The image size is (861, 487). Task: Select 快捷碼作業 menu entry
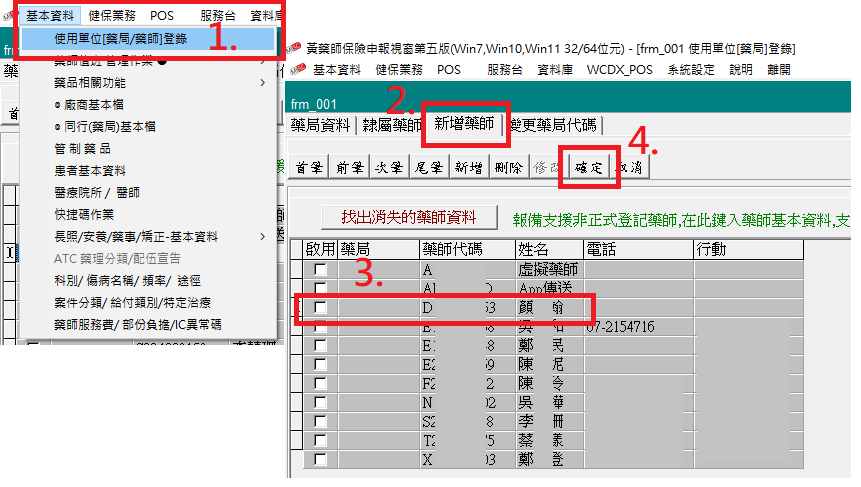click(x=84, y=215)
